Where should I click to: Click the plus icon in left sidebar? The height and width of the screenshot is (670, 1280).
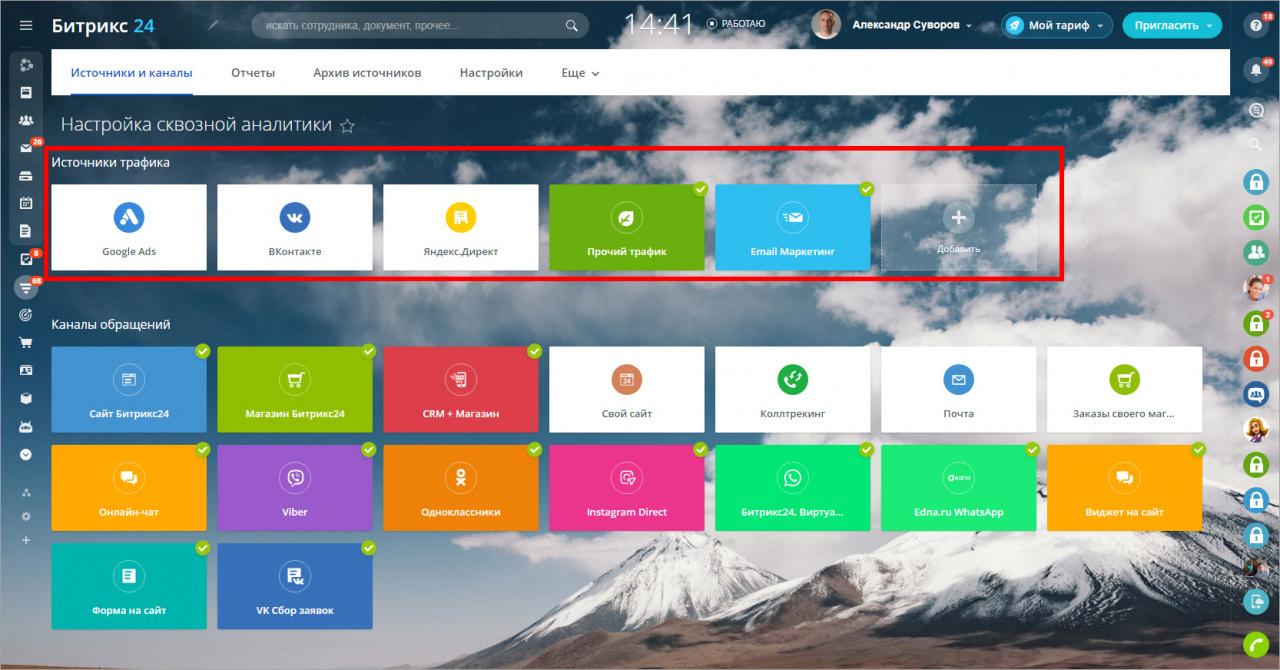[26, 540]
